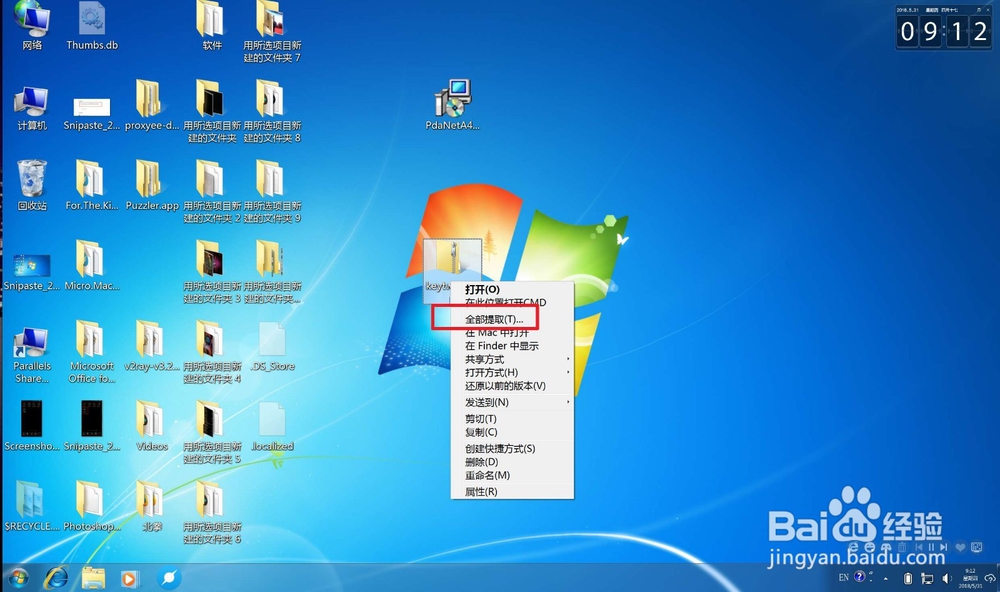Screen dimensions: 1000x592
Task: Click the EN language indicator
Action: tap(844, 578)
